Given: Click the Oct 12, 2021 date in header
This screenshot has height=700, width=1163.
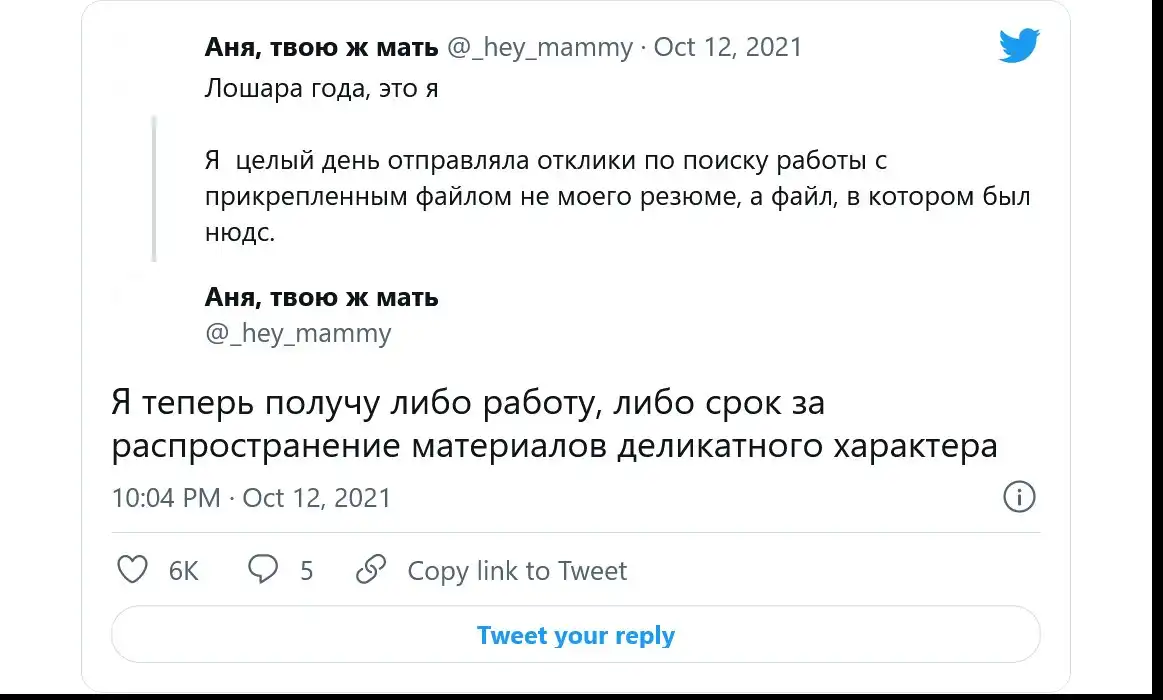Looking at the screenshot, I should (x=727, y=47).
